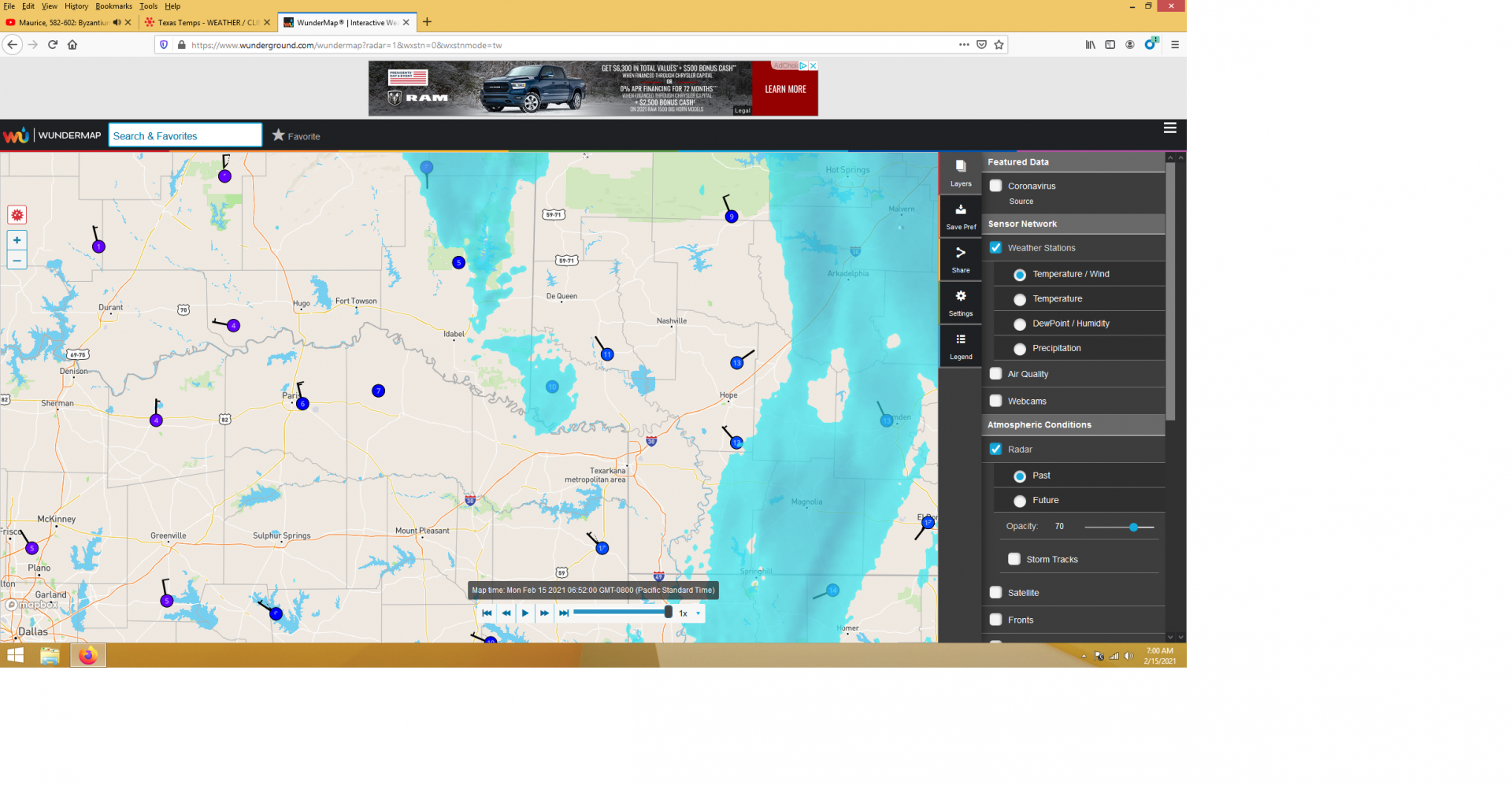The image size is (1512, 785).
Task: Enable Storm Tracks checkbox
Action: click(x=1014, y=559)
